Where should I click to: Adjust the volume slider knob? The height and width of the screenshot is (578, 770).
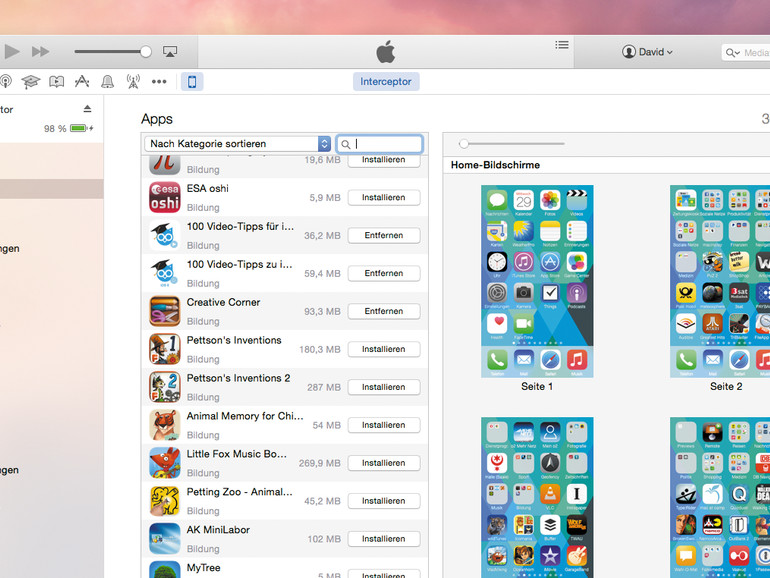click(x=145, y=52)
